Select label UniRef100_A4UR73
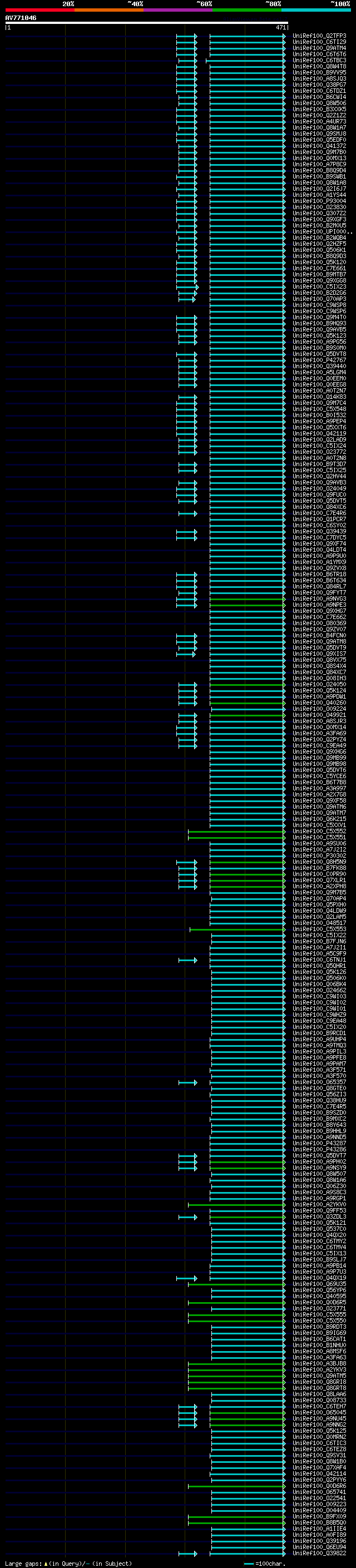Image resolution: width=356 pixels, height=1568 pixels. click(x=319, y=122)
